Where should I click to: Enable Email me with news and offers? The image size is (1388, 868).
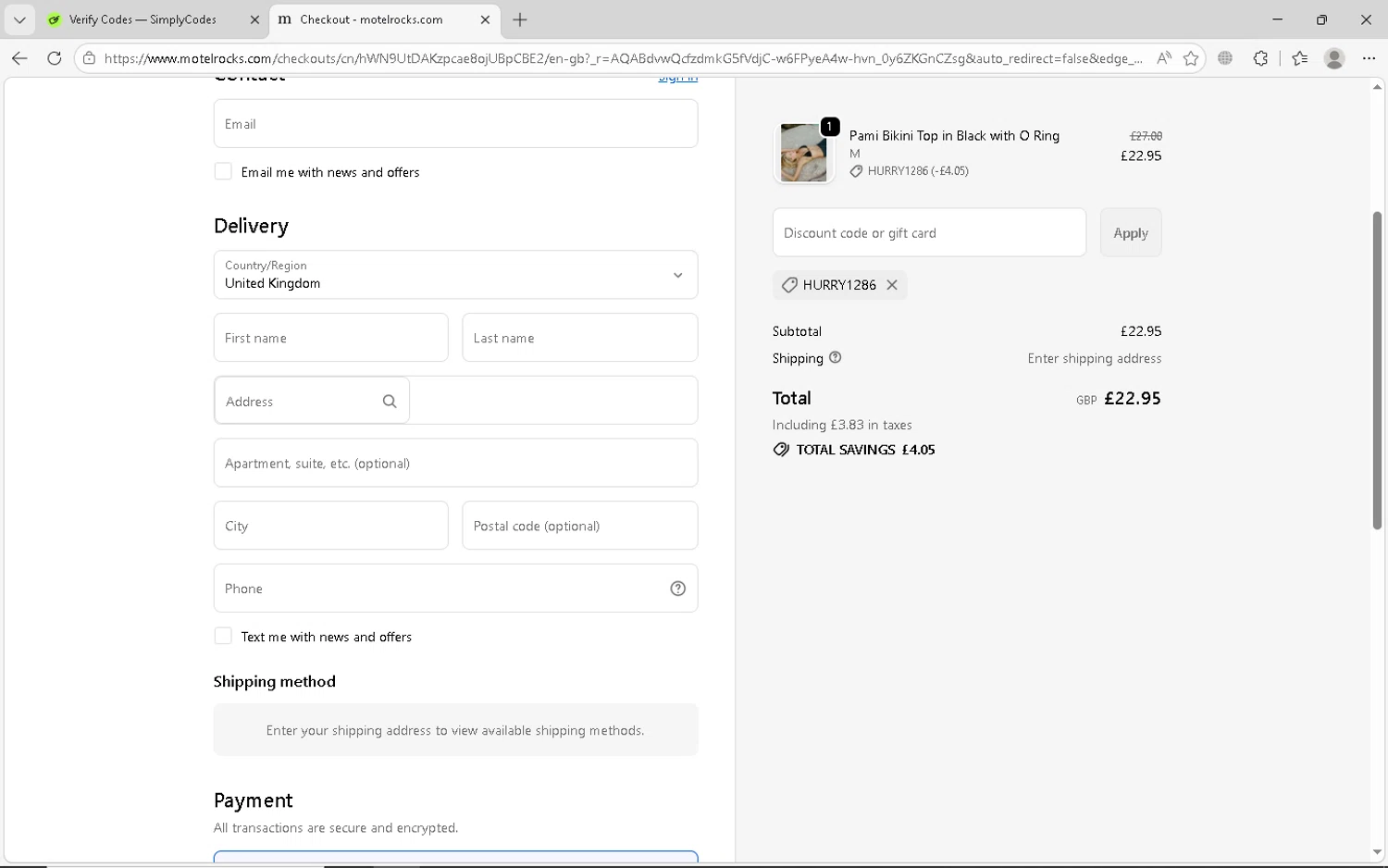pos(223,172)
